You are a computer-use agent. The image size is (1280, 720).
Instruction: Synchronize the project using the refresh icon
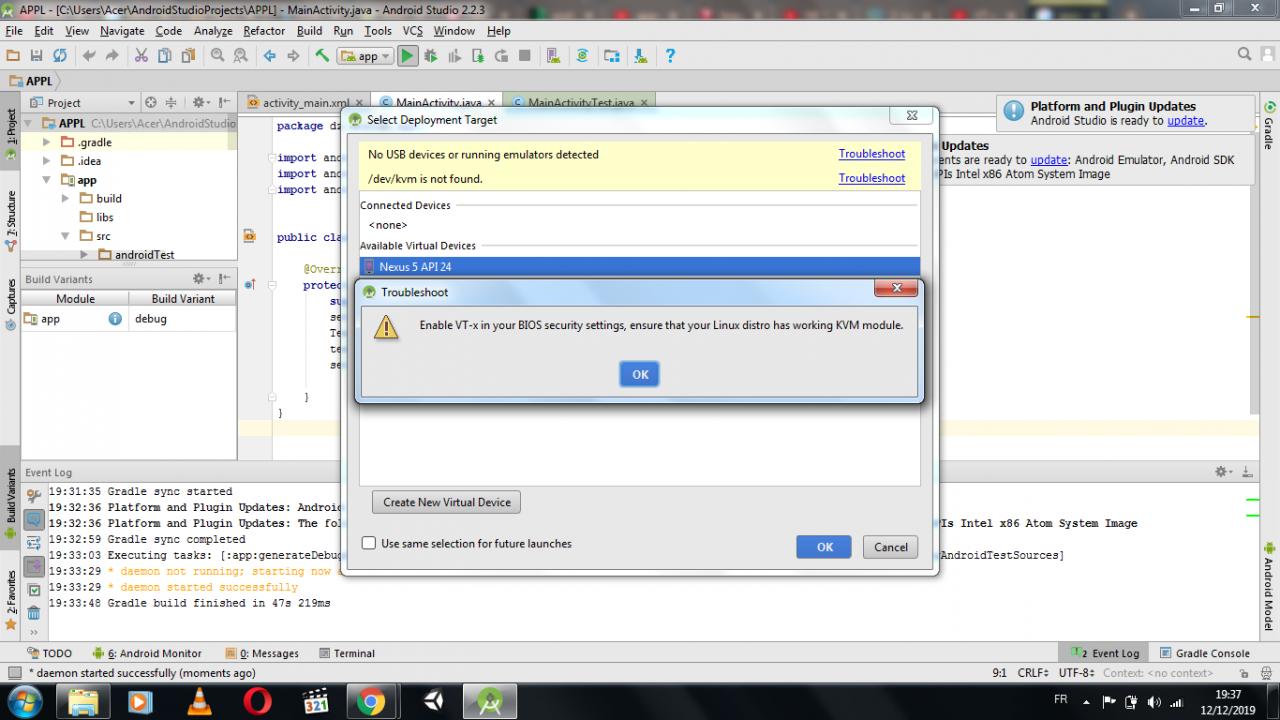point(60,56)
